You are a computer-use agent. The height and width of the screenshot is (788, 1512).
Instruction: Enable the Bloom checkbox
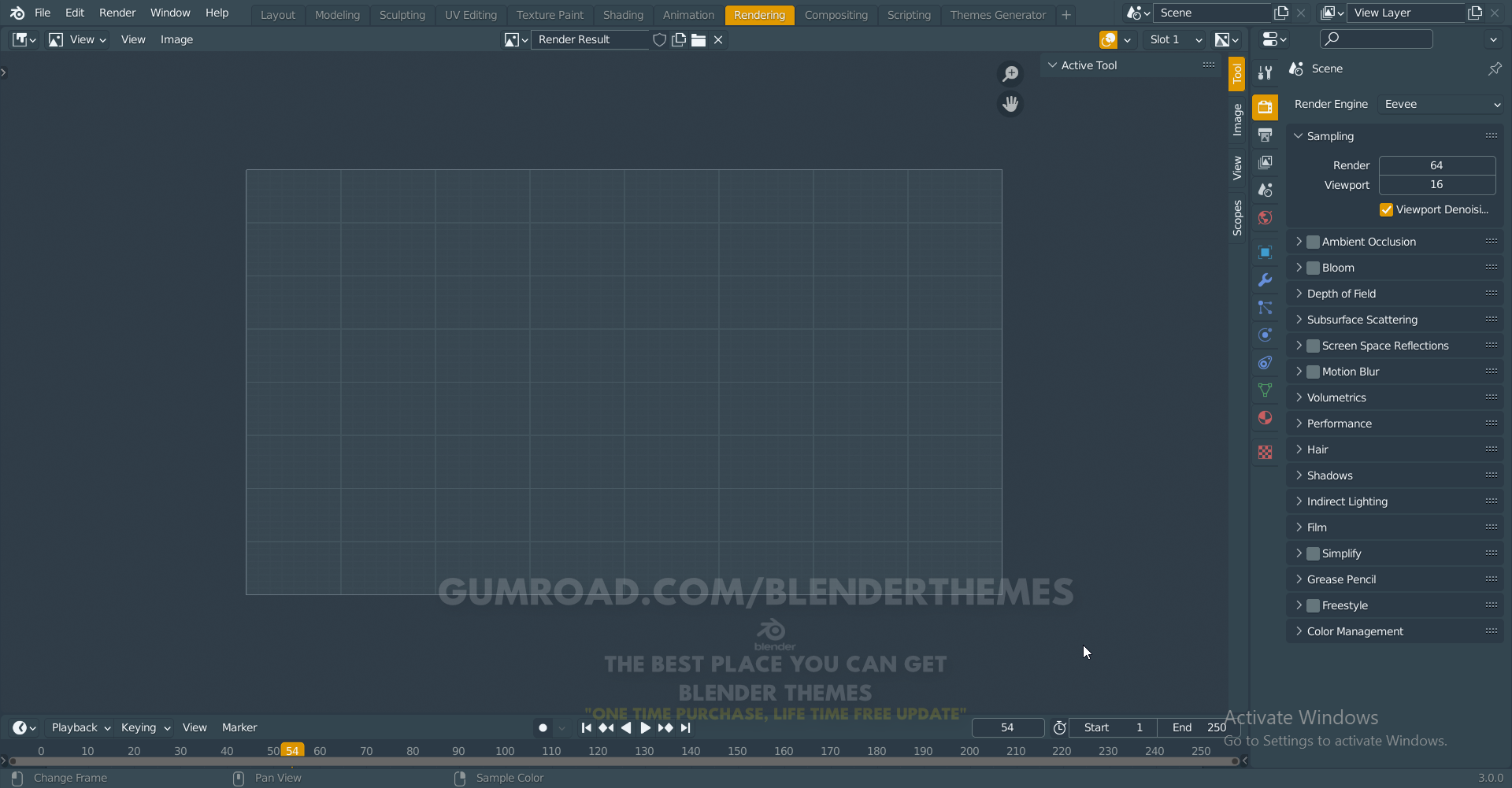click(x=1314, y=268)
